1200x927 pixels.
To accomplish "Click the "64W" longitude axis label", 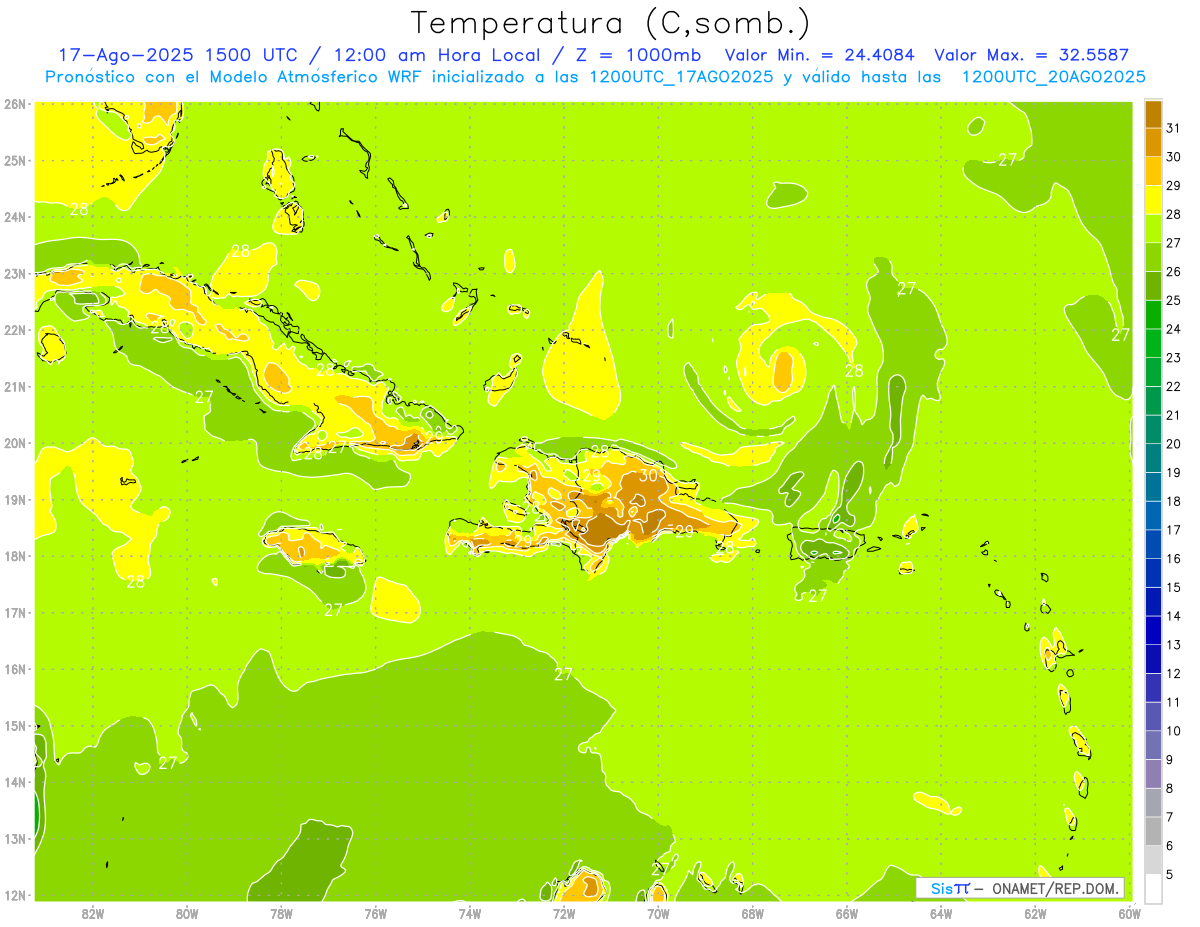I will point(941,913).
